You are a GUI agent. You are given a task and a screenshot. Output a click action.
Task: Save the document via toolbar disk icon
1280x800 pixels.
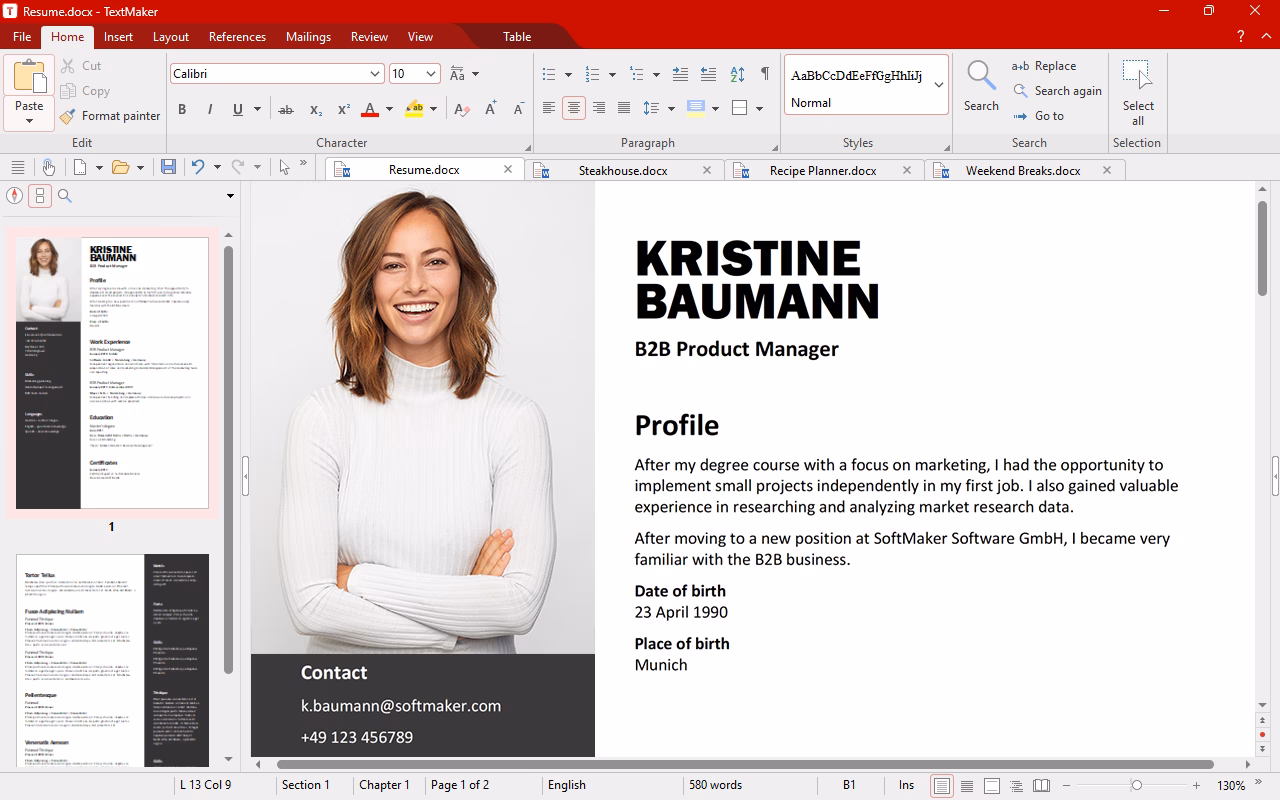coord(168,167)
